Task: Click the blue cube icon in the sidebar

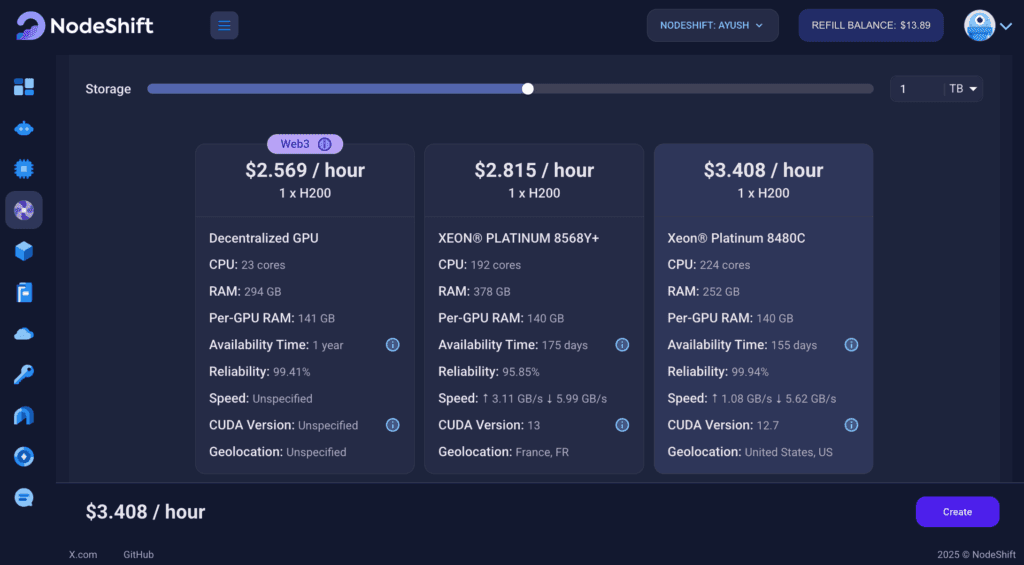Action: click(24, 251)
